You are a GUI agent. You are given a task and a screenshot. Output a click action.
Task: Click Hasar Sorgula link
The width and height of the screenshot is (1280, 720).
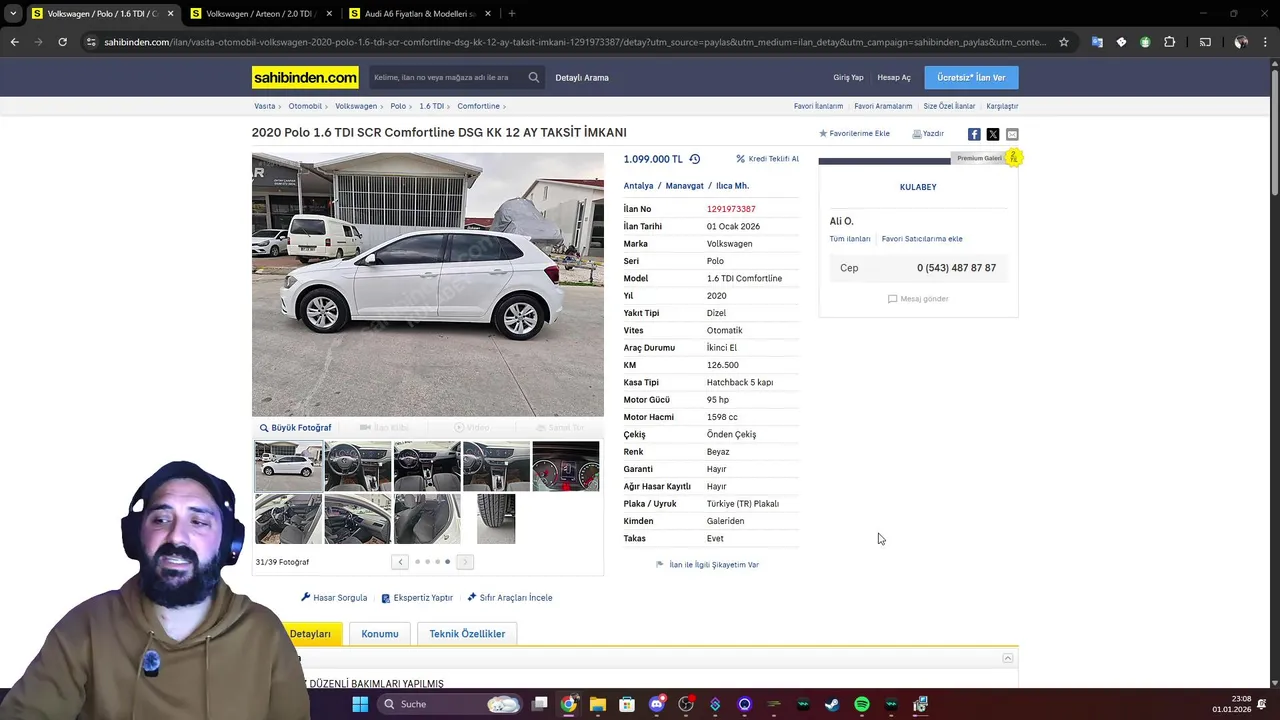334,598
